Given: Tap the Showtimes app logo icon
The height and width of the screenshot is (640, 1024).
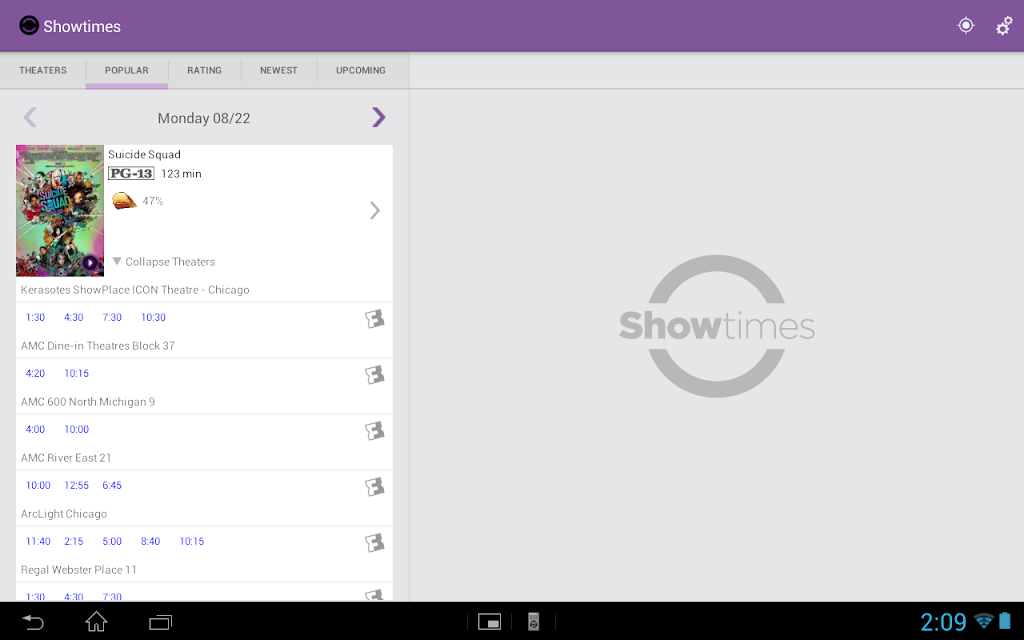Looking at the screenshot, I should (x=29, y=25).
